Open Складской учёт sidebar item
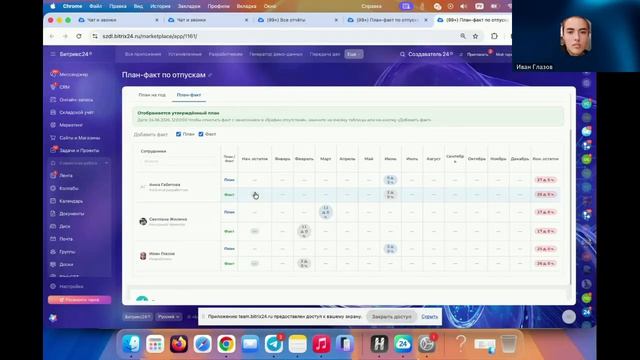 click(76, 112)
